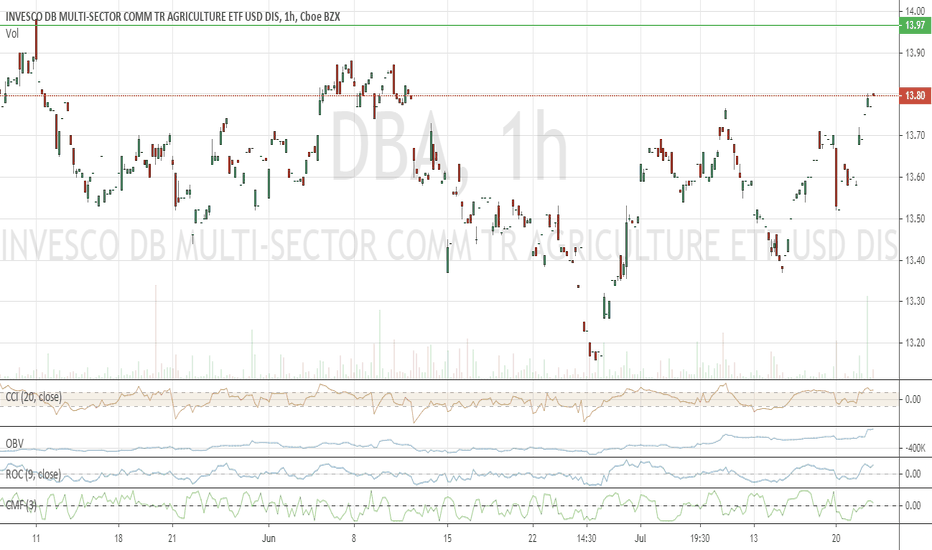Click the 13.30 price axis value
Viewport: 932px width, 550px height.
915,301
